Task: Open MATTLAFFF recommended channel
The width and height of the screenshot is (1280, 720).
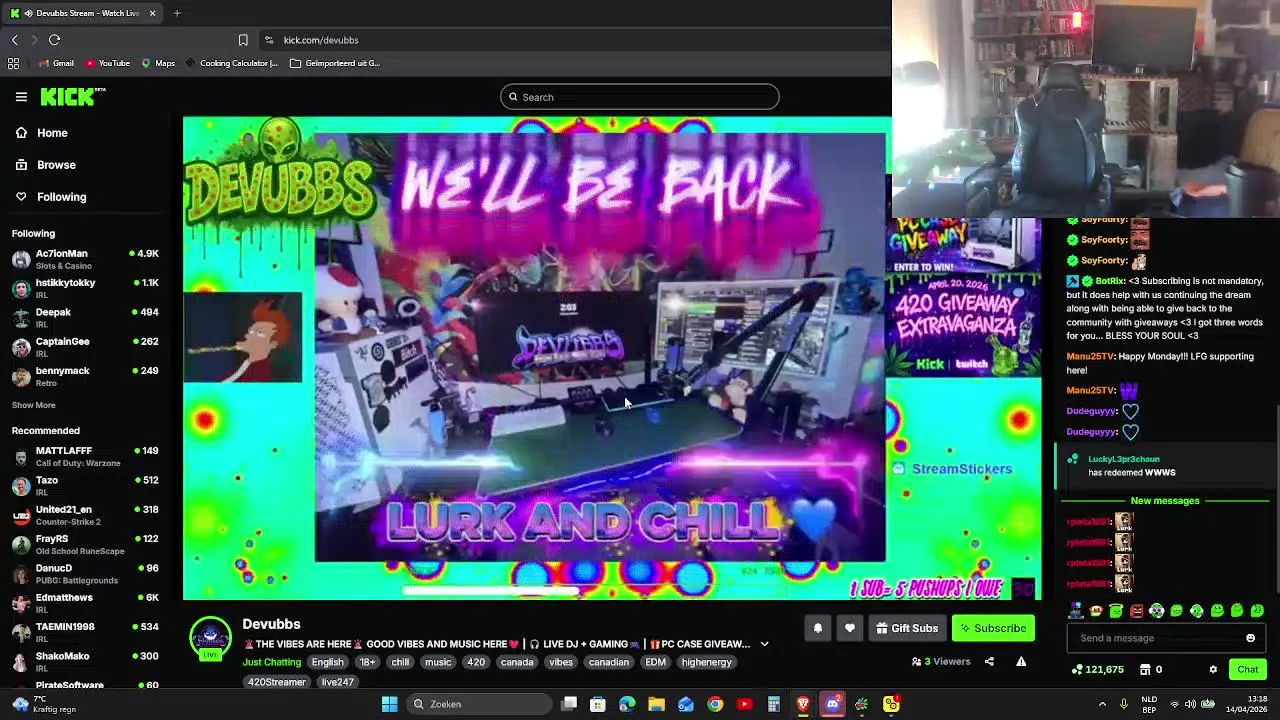Action: tap(85, 457)
